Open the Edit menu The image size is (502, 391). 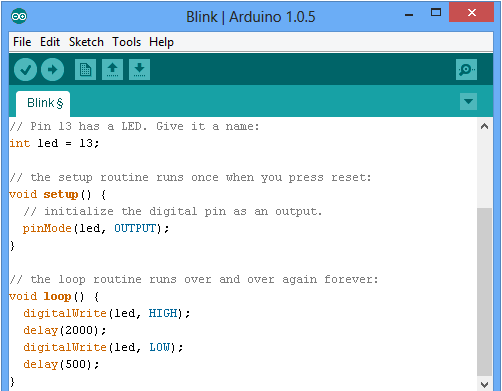(x=50, y=42)
